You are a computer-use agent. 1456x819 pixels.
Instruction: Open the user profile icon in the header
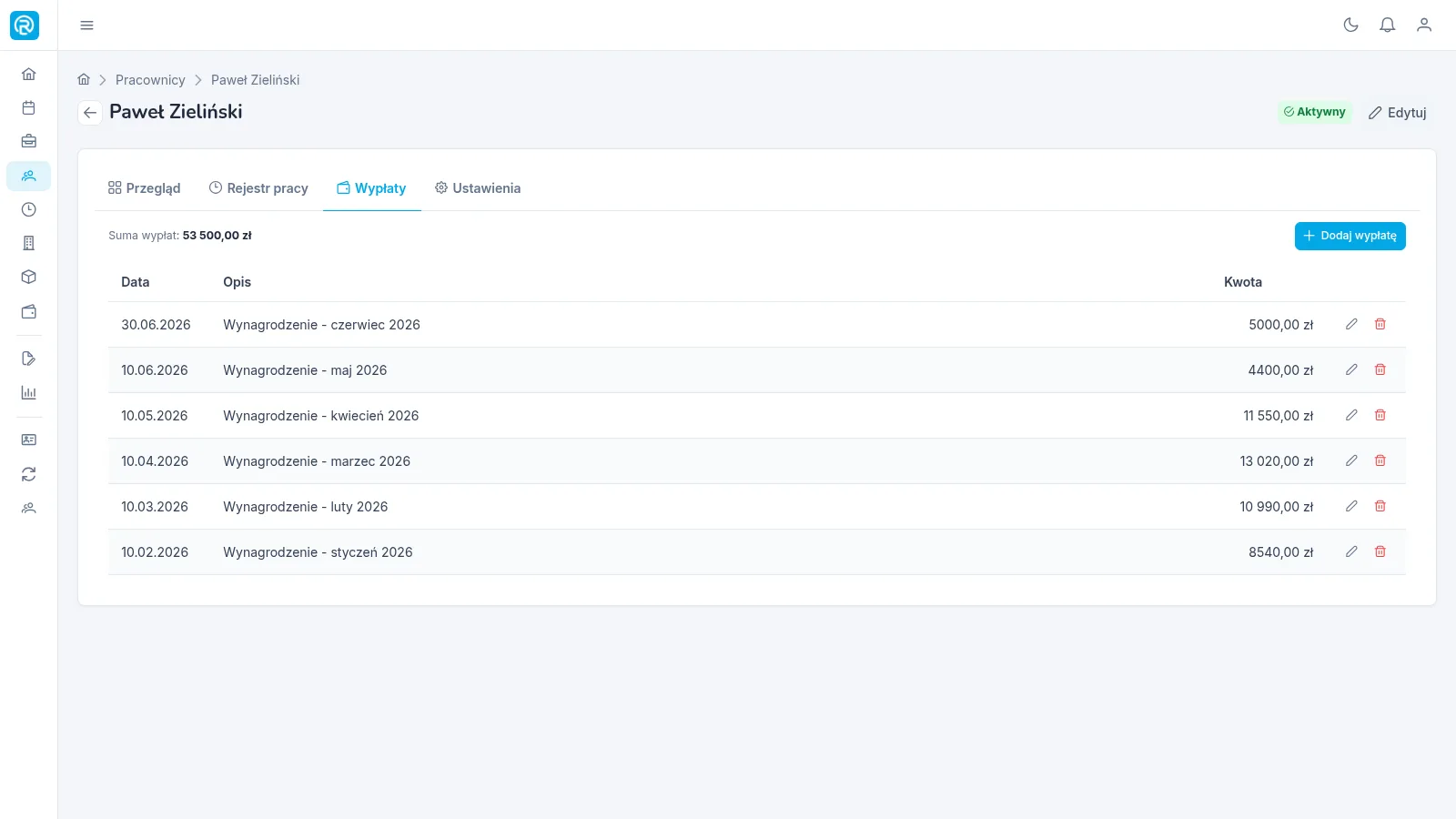tap(1424, 25)
